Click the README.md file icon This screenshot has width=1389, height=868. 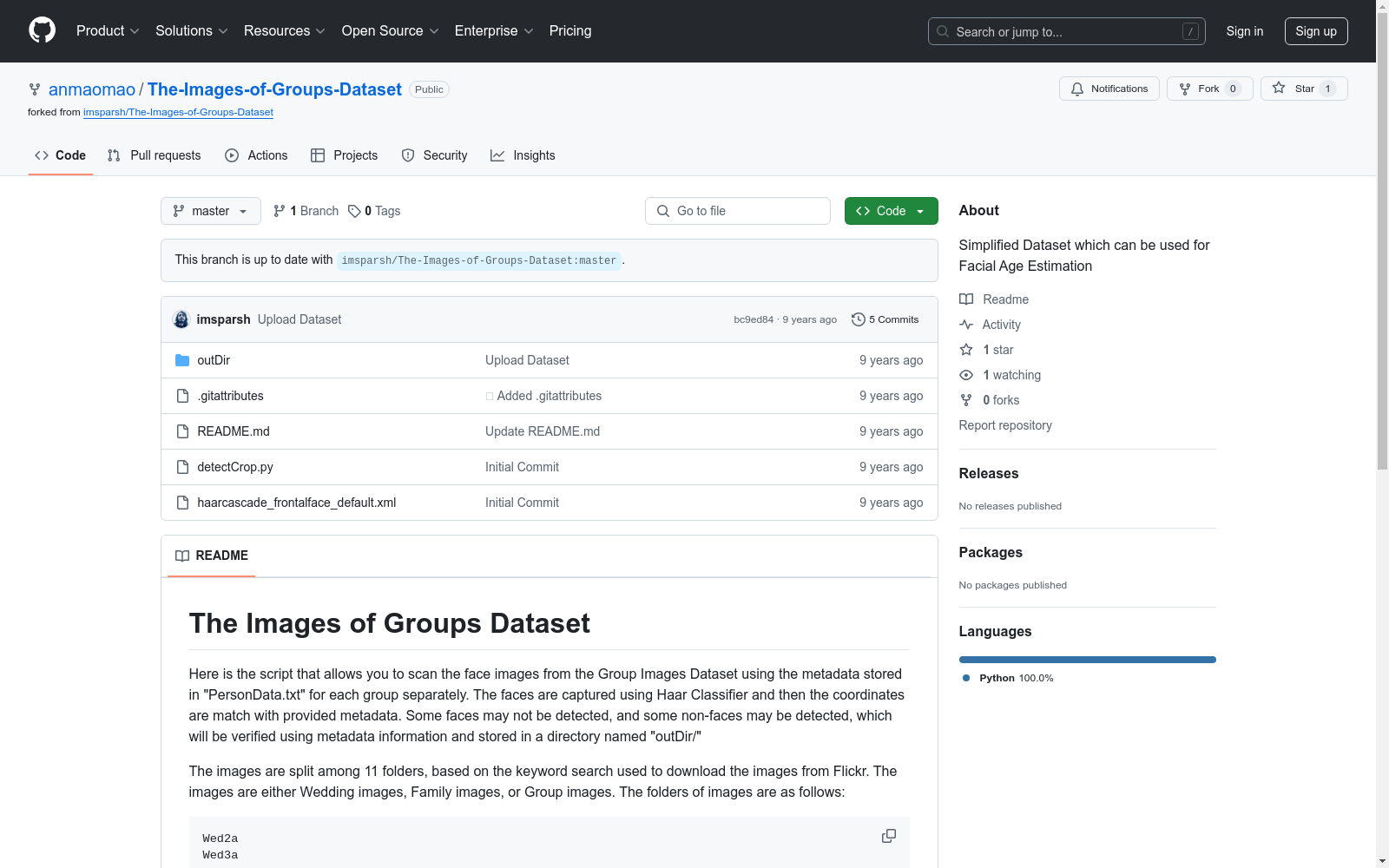coord(182,431)
